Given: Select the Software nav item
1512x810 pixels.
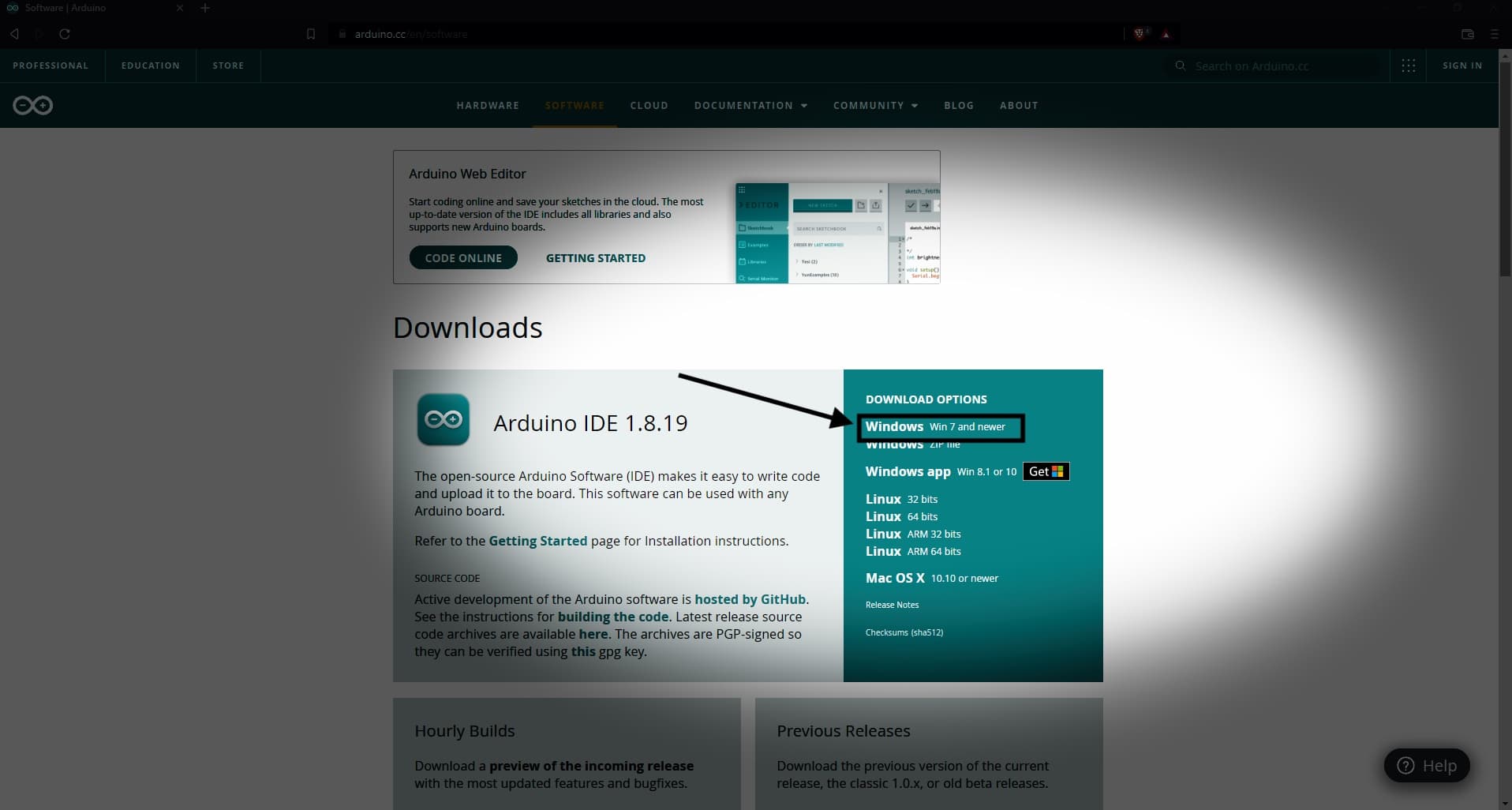Looking at the screenshot, I should tap(574, 105).
